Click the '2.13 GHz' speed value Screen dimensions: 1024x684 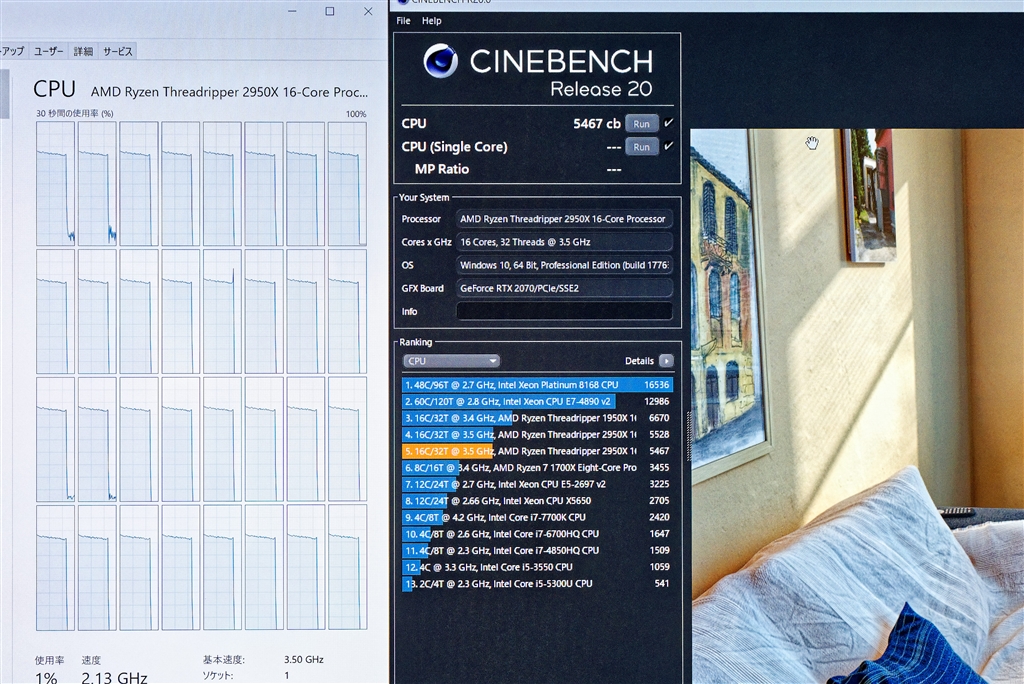coord(114,678)
